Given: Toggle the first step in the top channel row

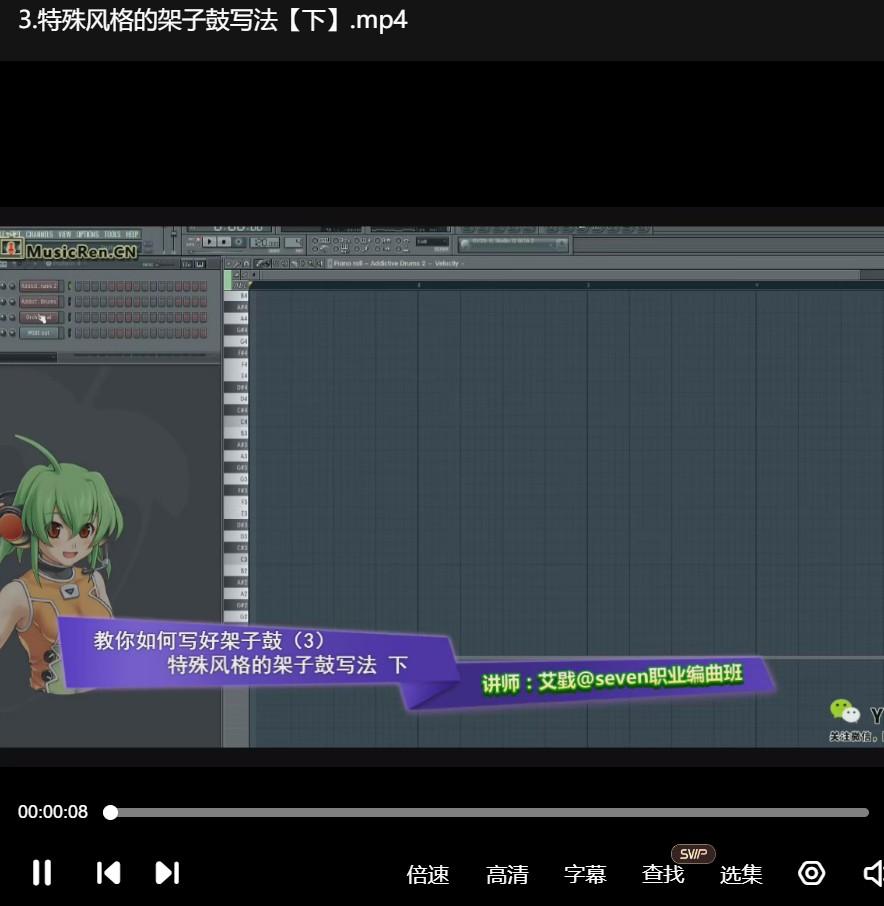Looking at the screenshot, I should pyautogui.click(x=78, y=285).
